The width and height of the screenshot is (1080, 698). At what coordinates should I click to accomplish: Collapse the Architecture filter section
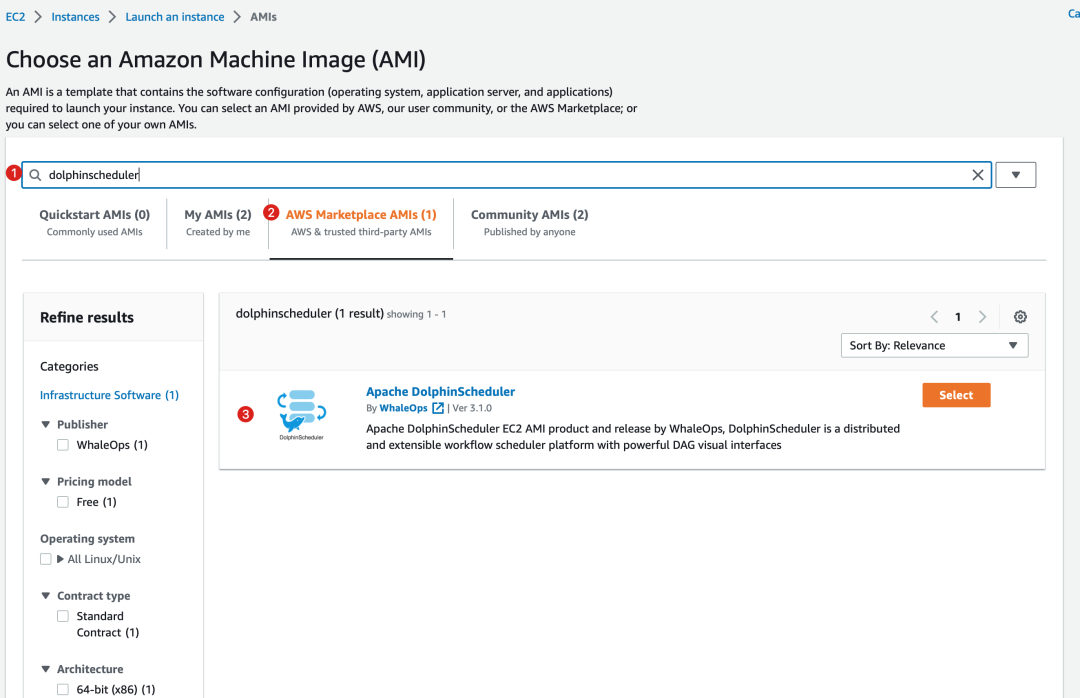pyautogui.click(x=45, y=669)
